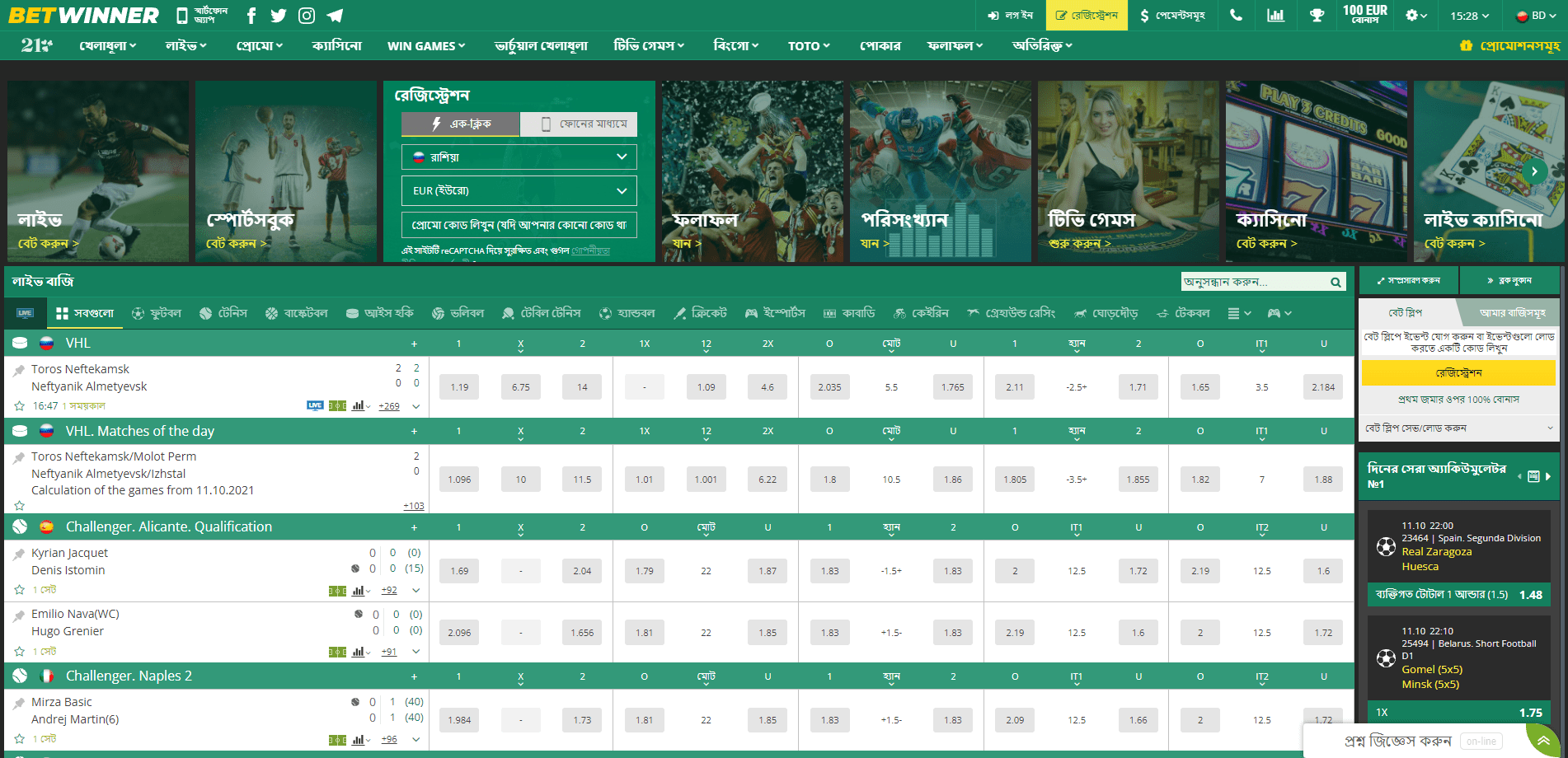
Task: Click the LIVE badge filter icon in sports bar
Action: pyautogui.click(x=25, y=313)
